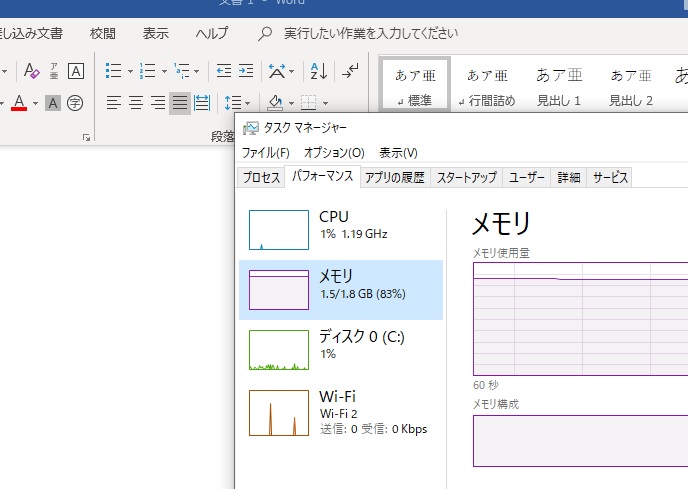Click the paragraph shading bucket icon

[276, 103]
